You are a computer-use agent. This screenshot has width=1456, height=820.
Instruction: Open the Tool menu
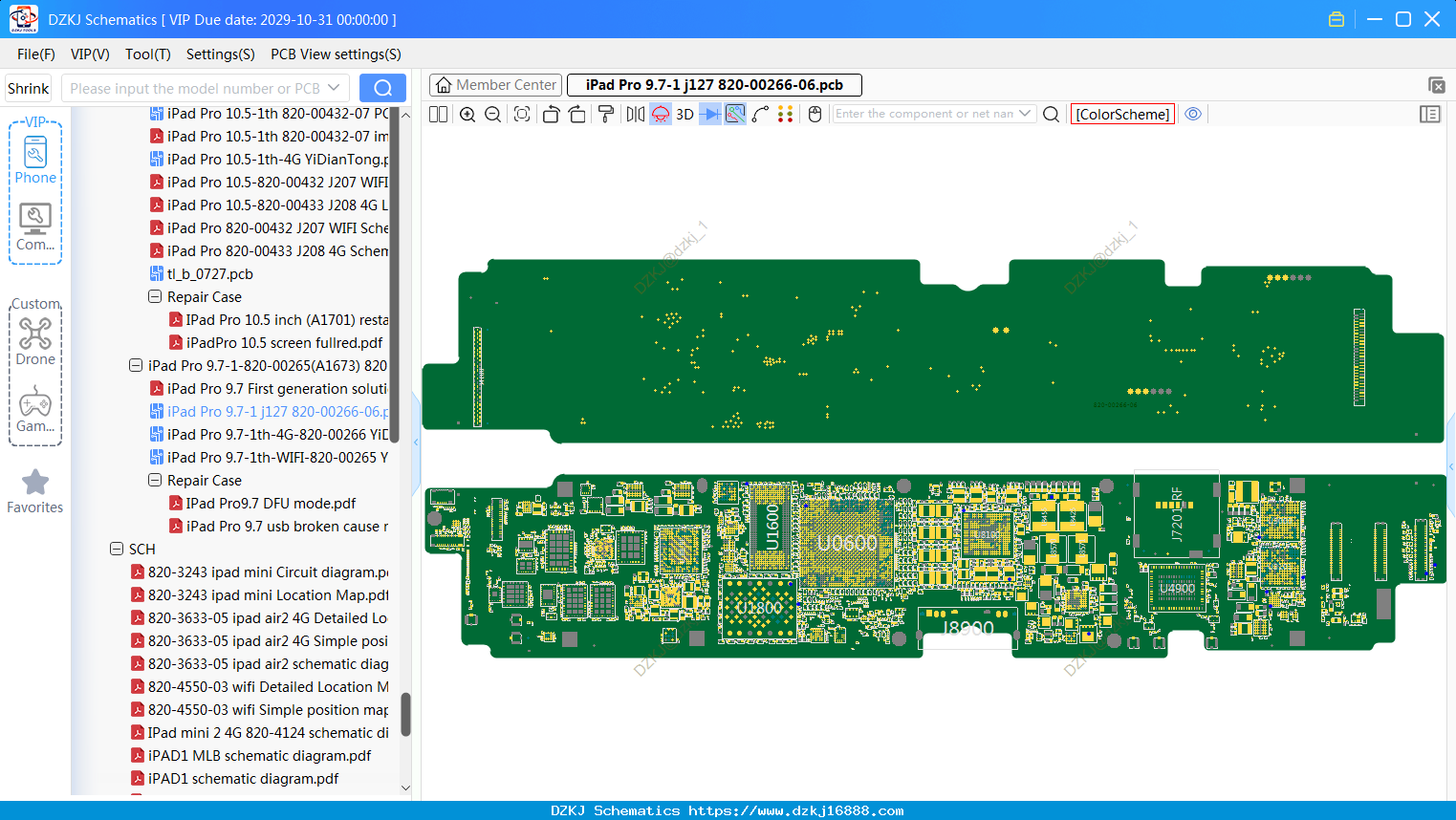(148, 54)
